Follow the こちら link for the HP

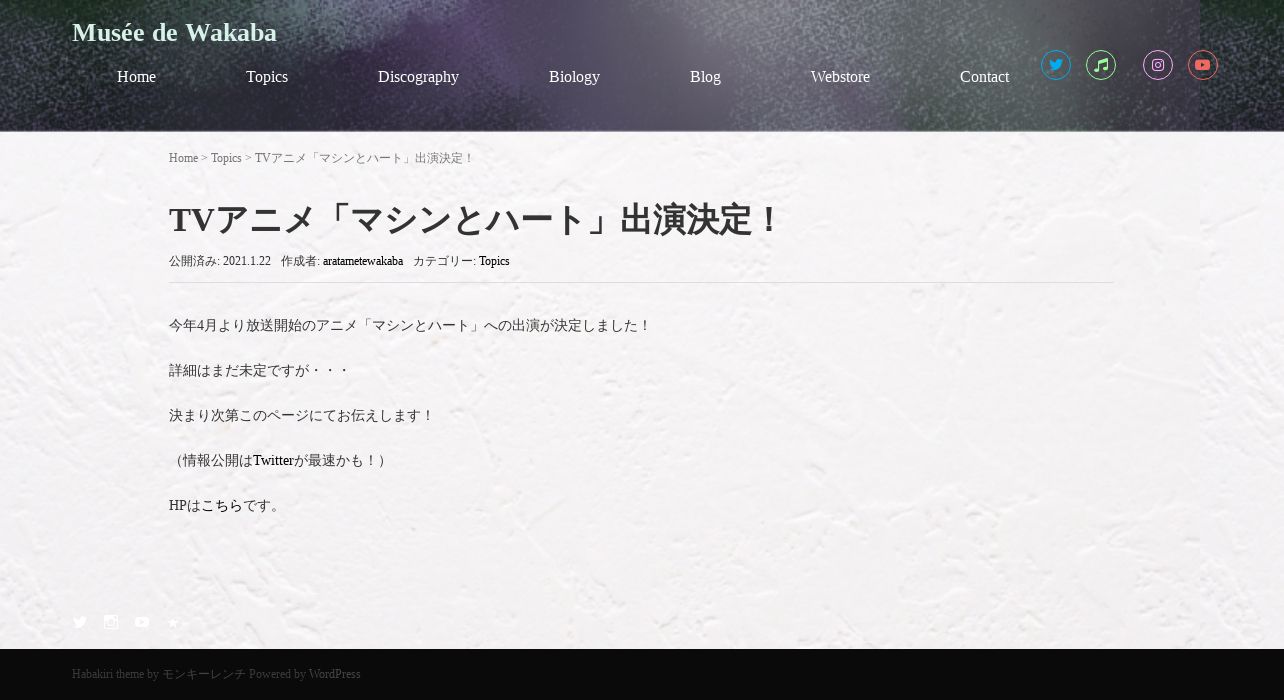pyautogui.click(x=221, y=506)
